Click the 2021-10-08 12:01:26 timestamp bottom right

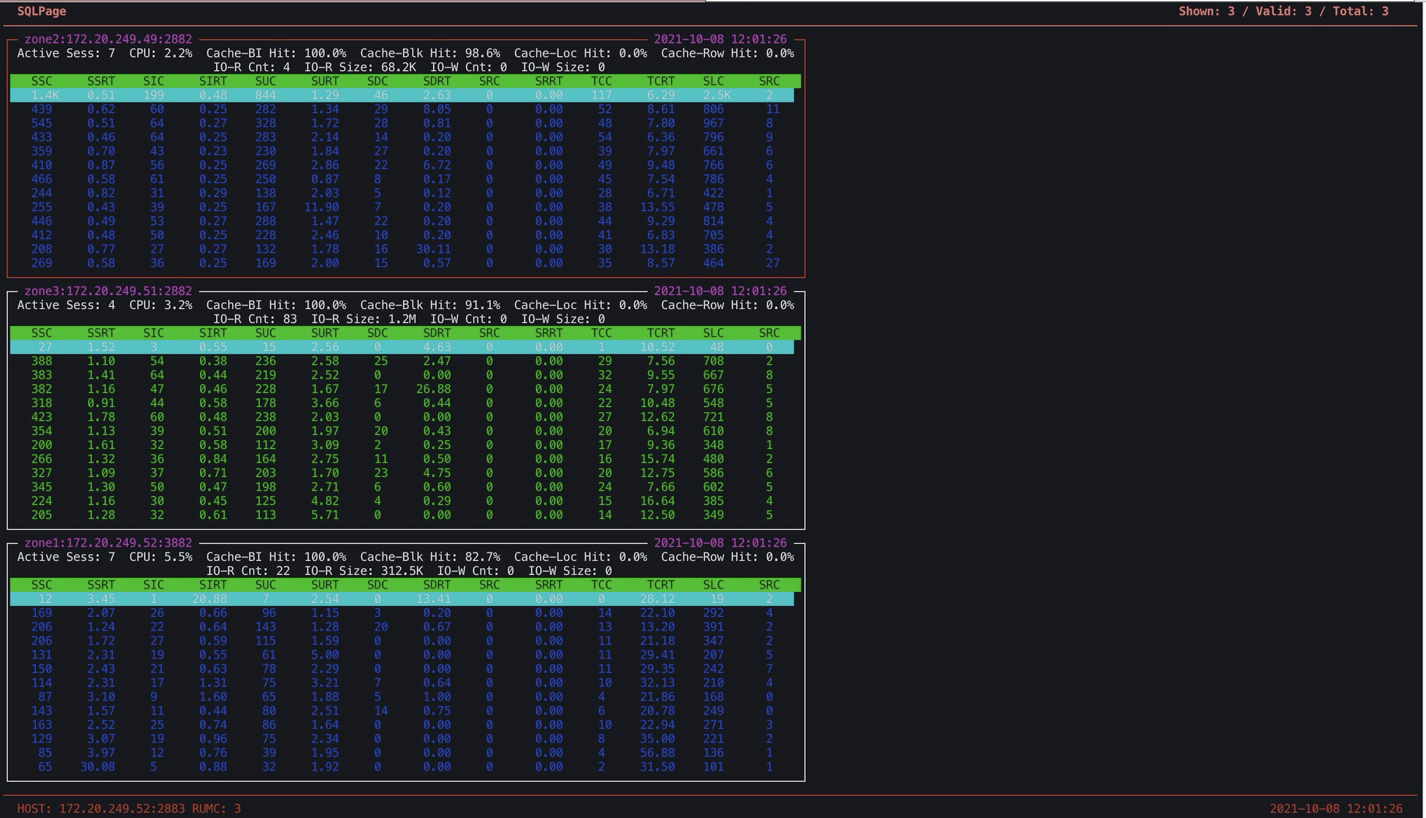[x=1338, y=808]
